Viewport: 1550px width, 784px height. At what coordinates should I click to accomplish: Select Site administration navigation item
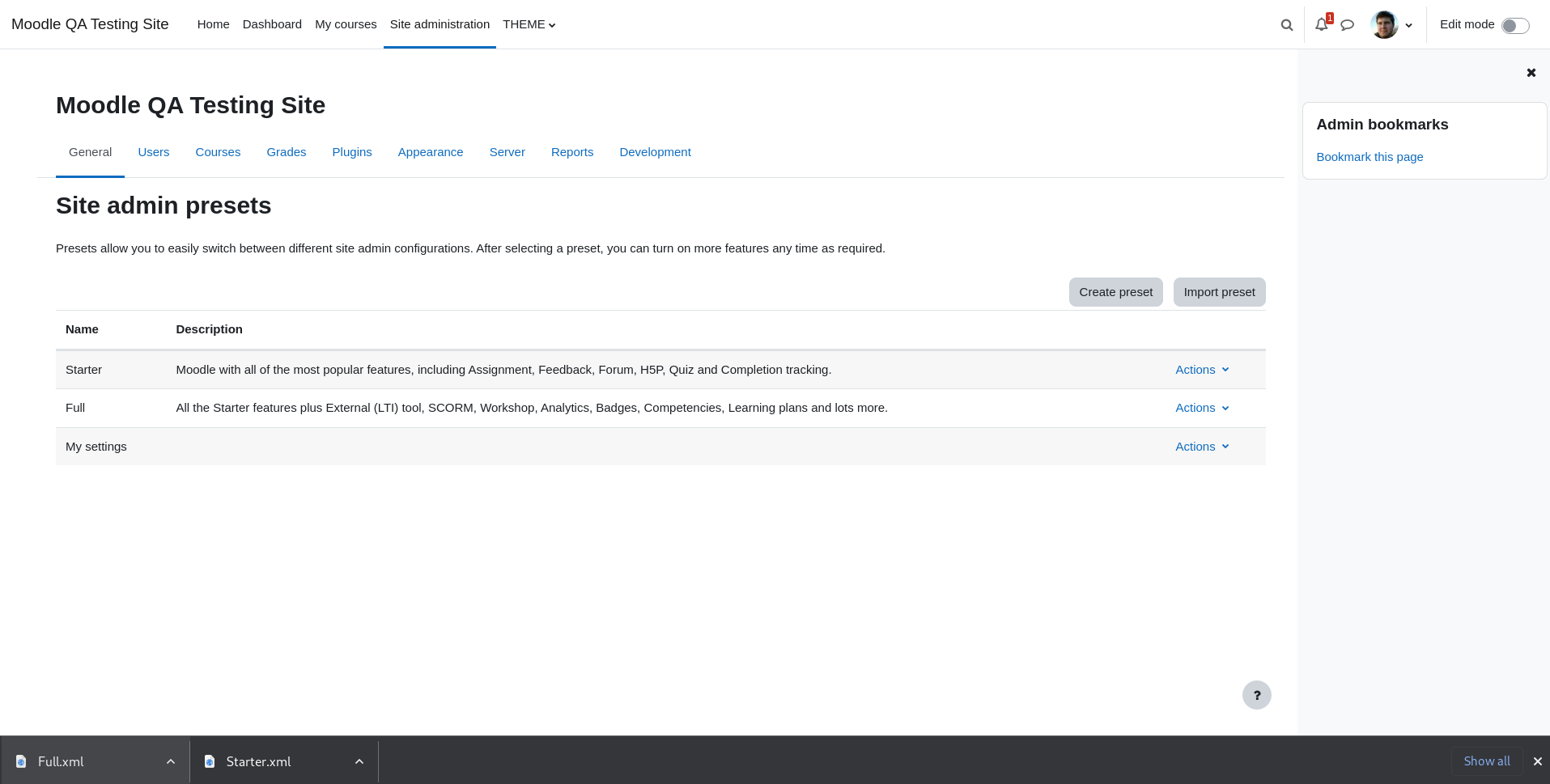[440, 24]
